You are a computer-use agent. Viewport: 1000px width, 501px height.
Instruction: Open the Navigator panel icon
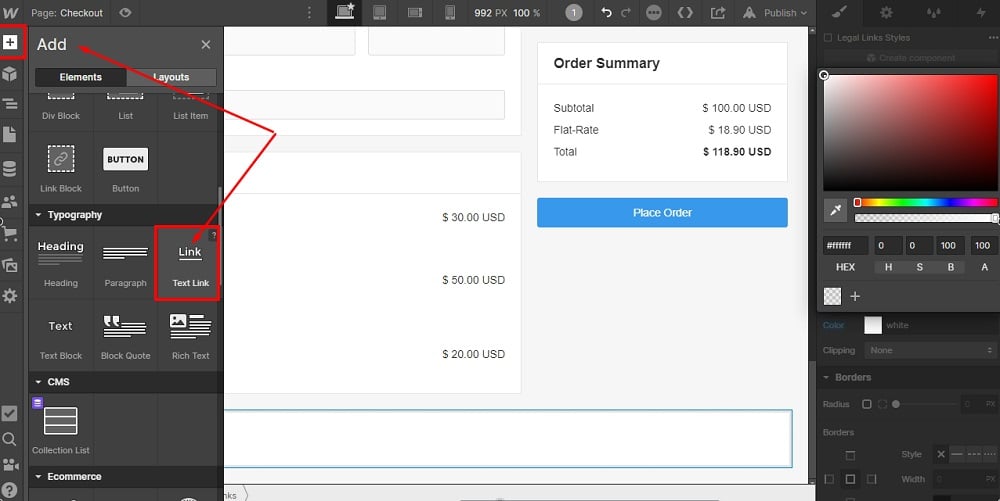coord(10,104)
